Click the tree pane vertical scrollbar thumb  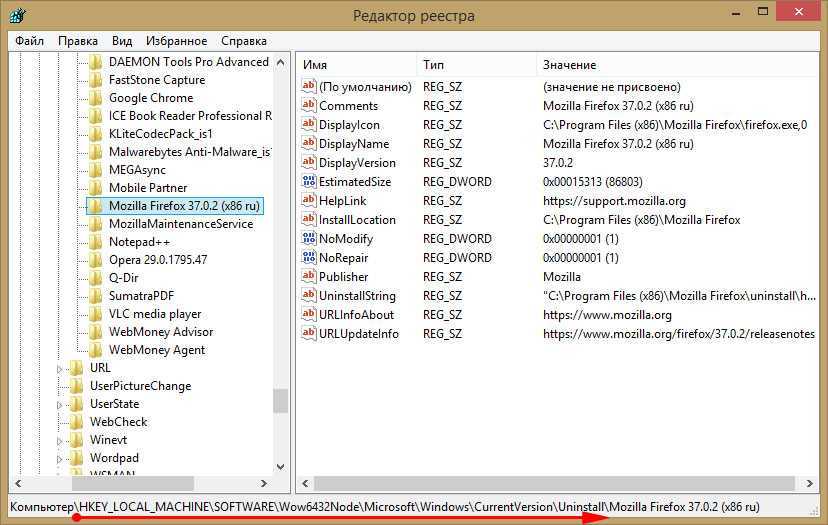click(x=281, y=400)
